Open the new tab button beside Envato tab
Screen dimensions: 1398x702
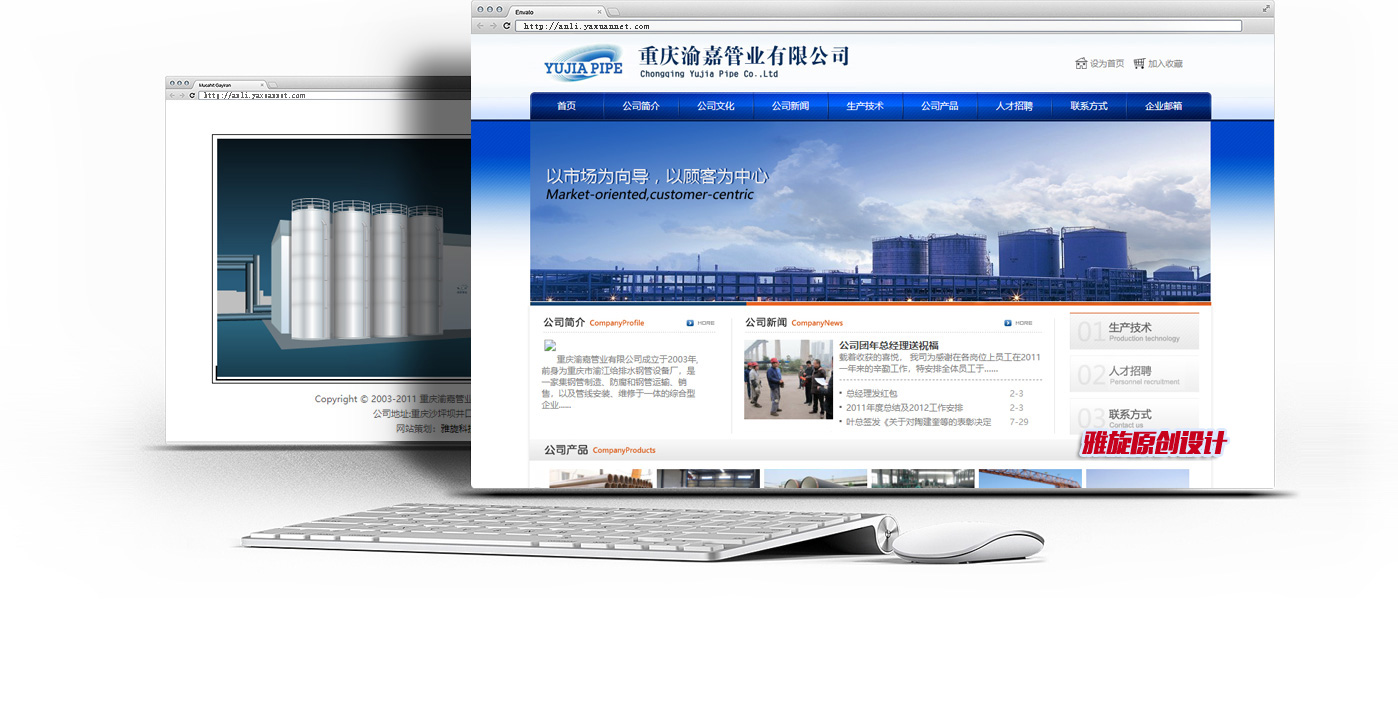[x=613, y=11]
